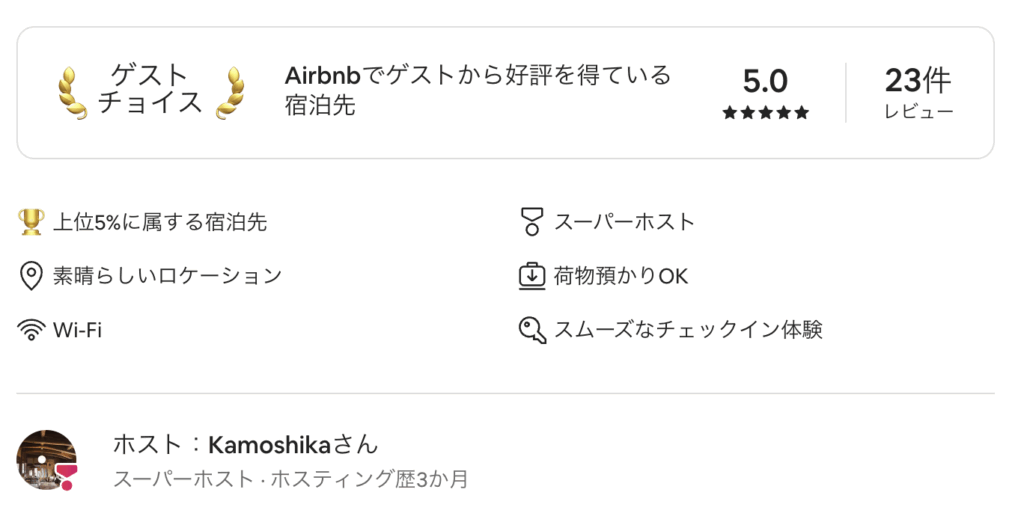Click the ホスト：Kamoshikaさん heading
Screen dimensions: 1024x522
(x=246, y=445)
